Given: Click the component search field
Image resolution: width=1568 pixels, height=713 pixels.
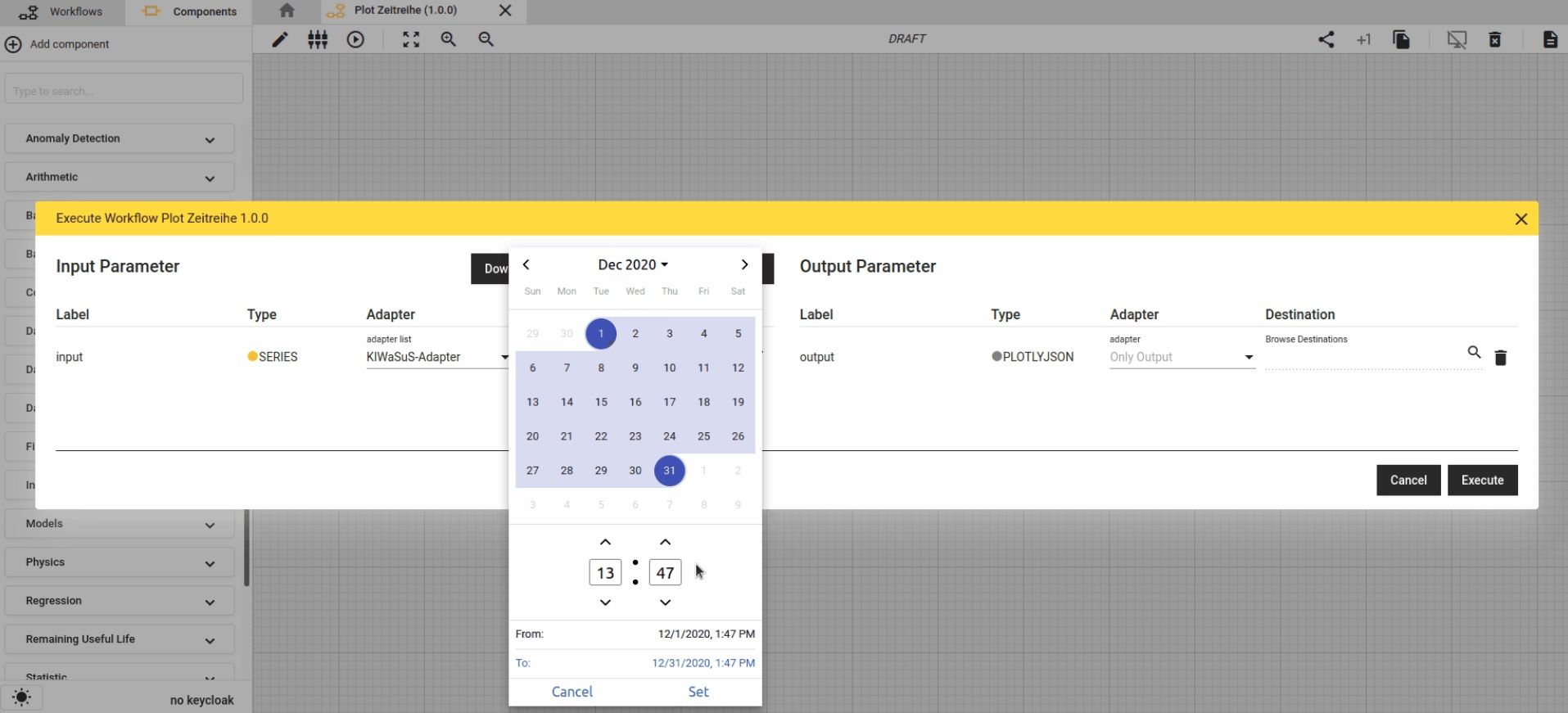Looking at the screenshot, I should [x=124, y=88].
